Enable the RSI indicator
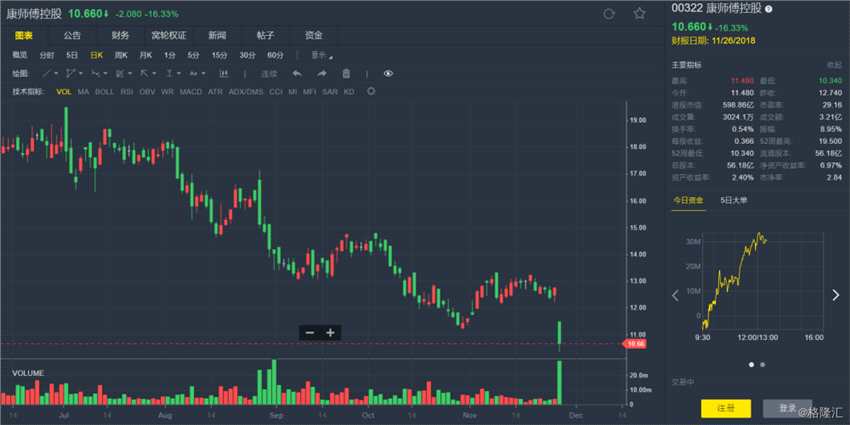 tap(127, 92)
